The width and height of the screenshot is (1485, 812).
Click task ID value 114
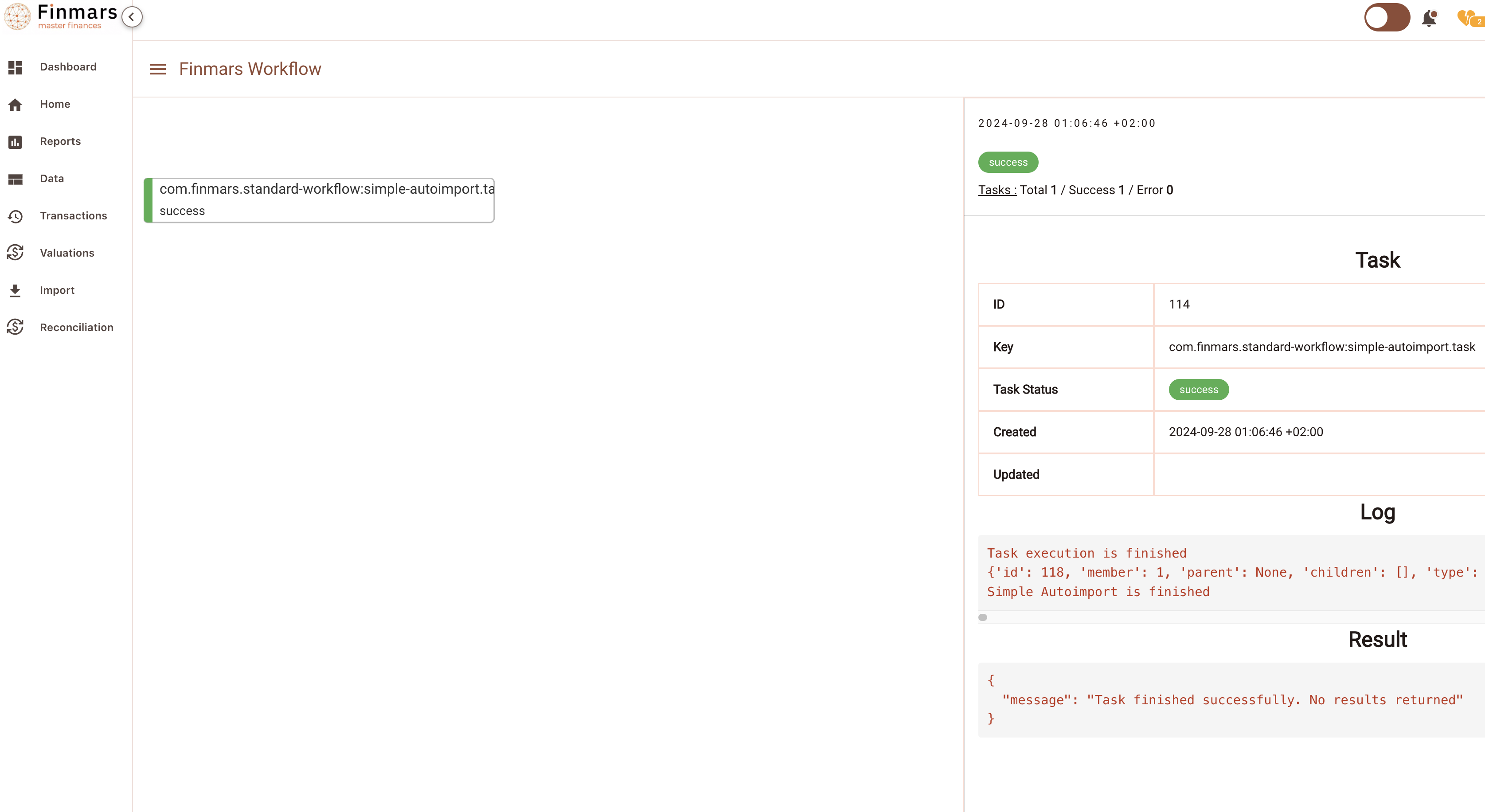pos(1179,304)
